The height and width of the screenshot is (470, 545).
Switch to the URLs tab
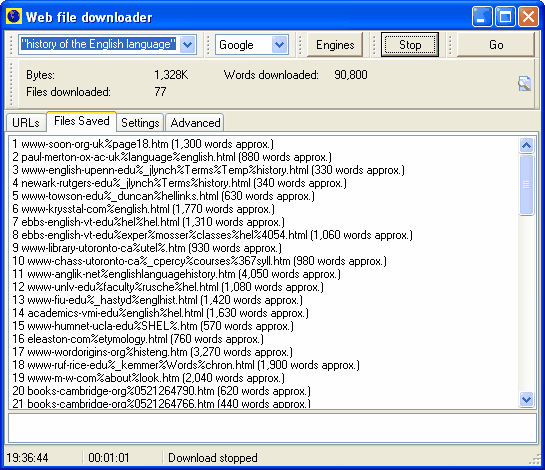[26, 123]
